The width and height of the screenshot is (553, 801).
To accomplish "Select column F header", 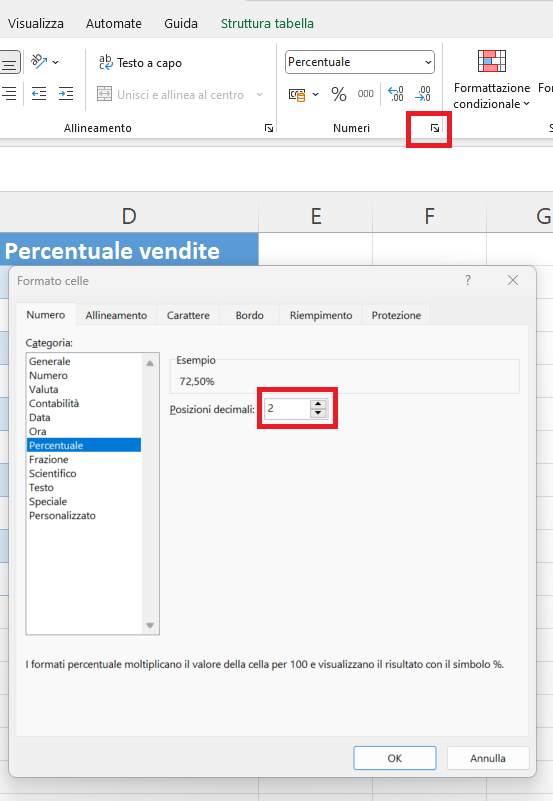I will [430, 217].
